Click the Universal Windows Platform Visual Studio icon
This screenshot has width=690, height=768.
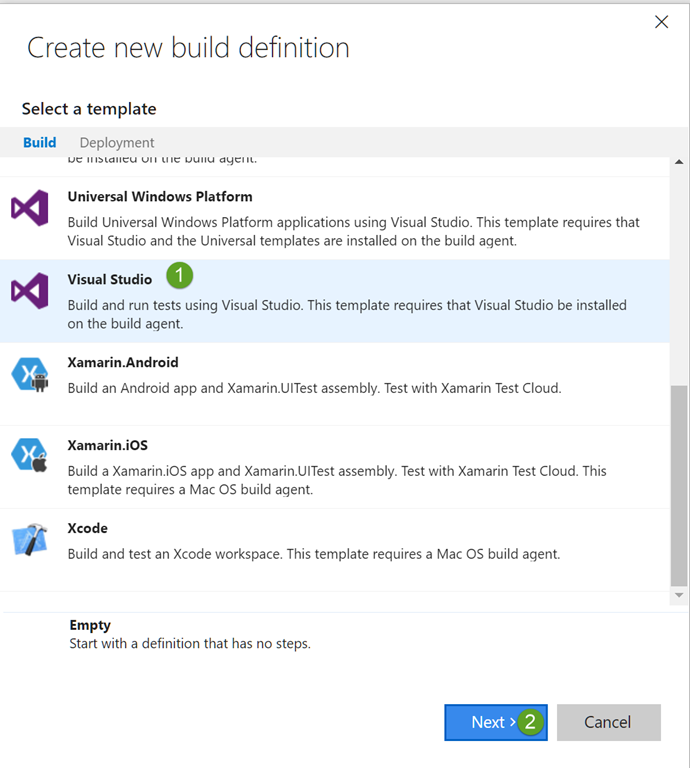[30, 209]
